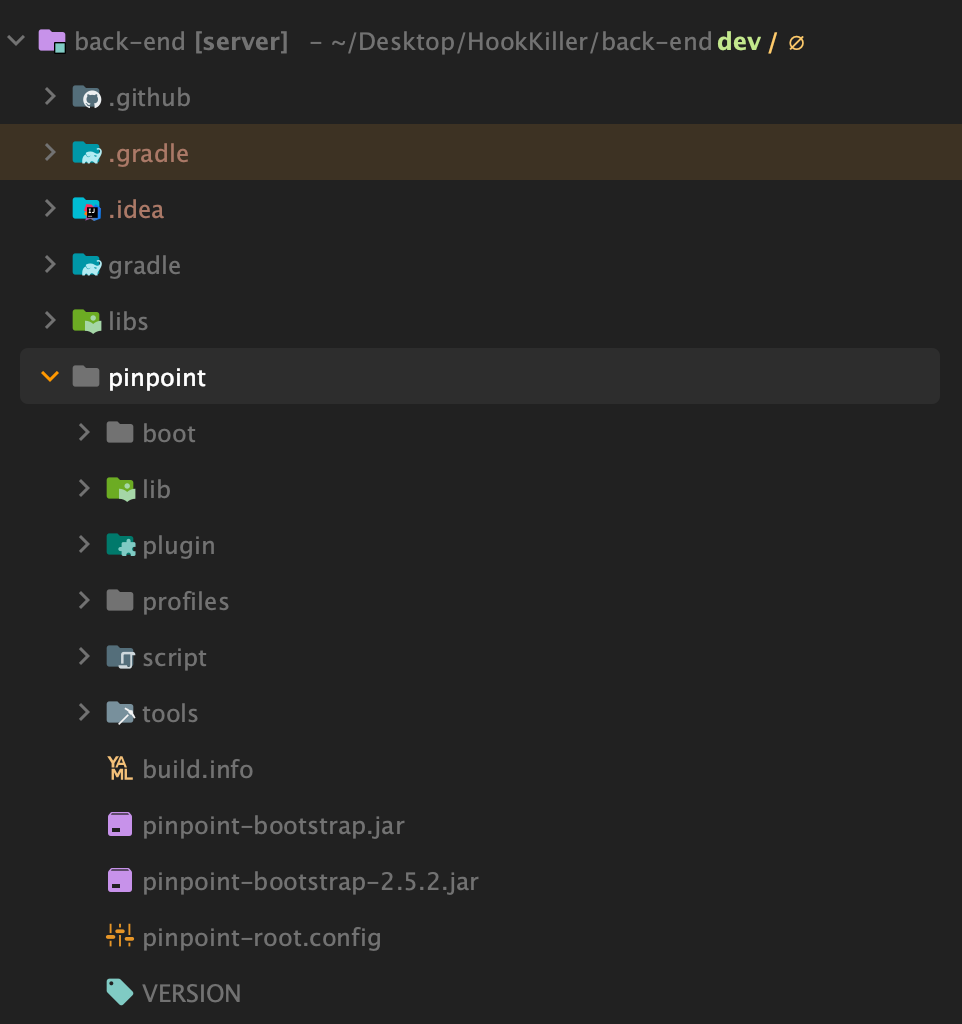Select the pinpoint tree item label

click(157, 378)
